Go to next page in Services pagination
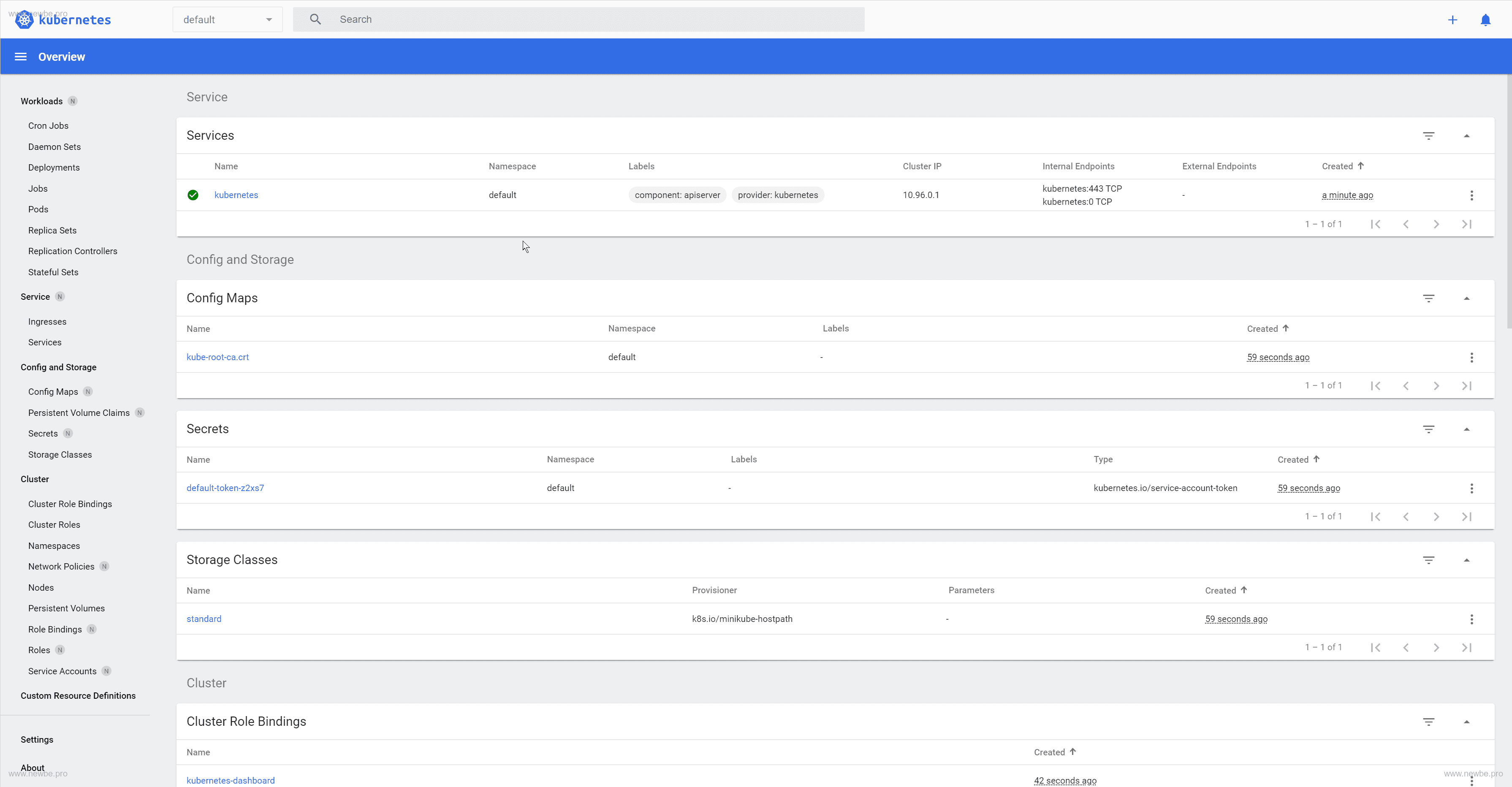Viewport: 1512px width, 787px height. [1436, 224]
